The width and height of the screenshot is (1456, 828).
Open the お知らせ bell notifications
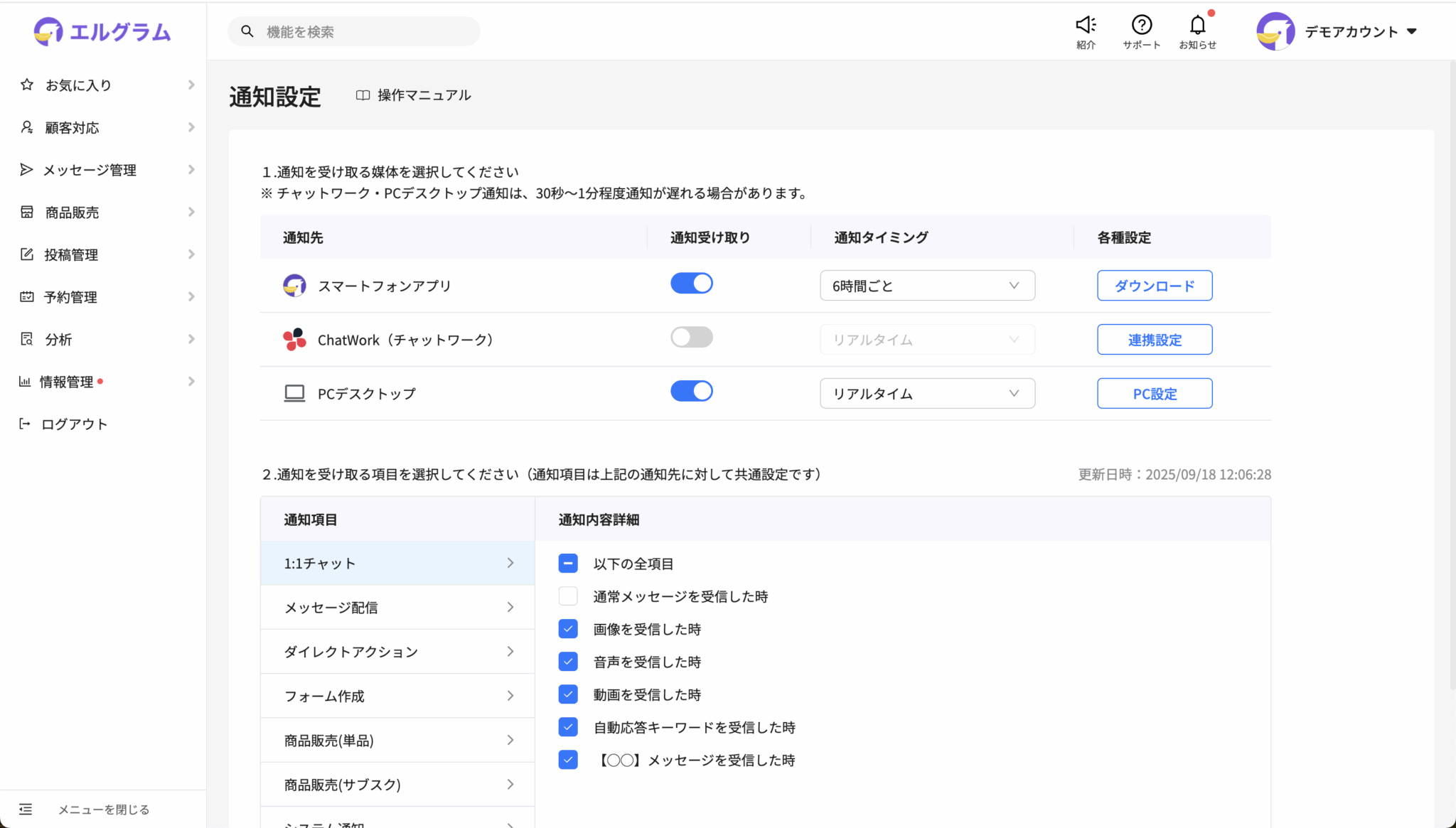click(1197, 26)
